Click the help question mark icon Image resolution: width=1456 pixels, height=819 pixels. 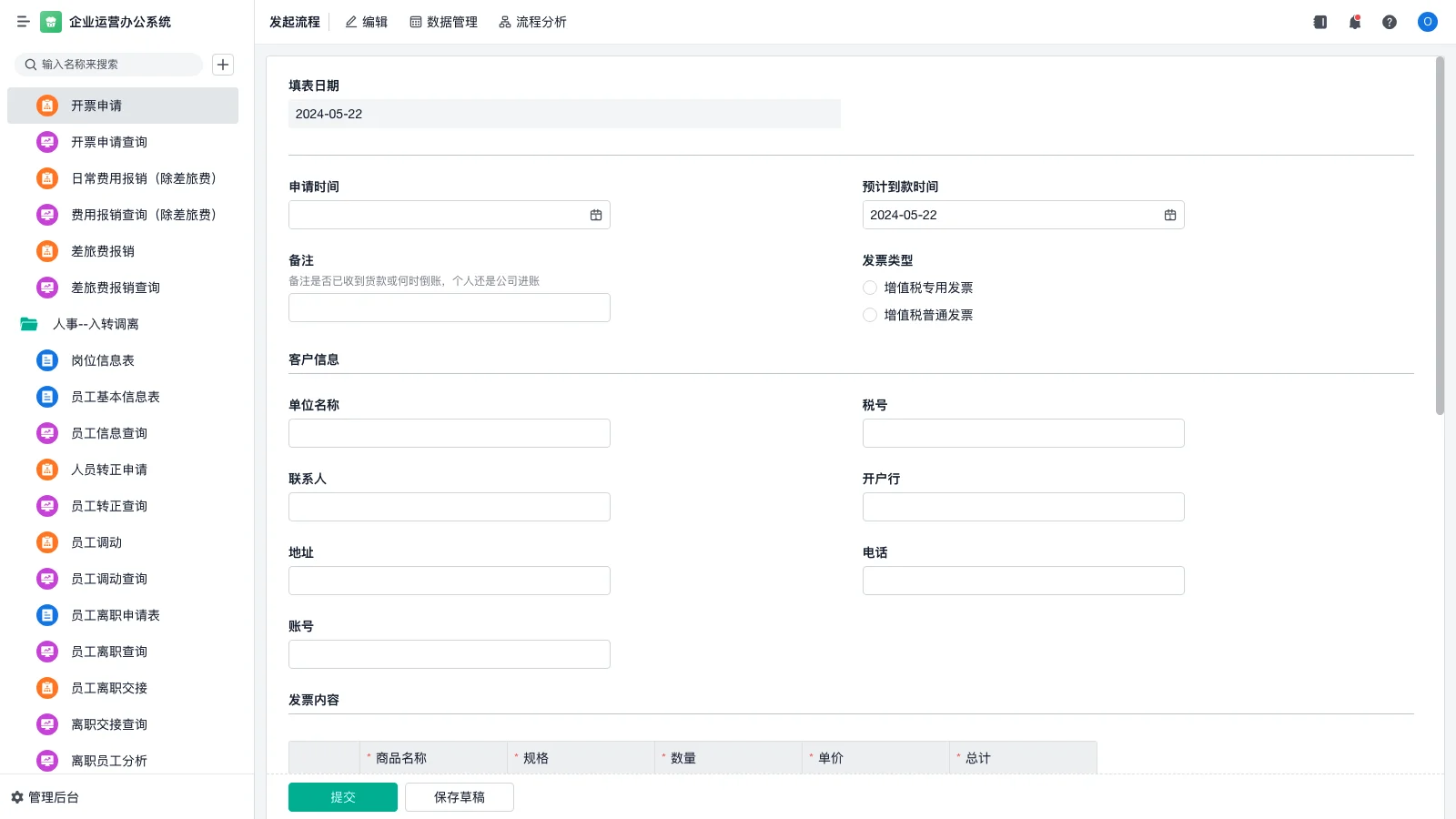click(1390, 22)
